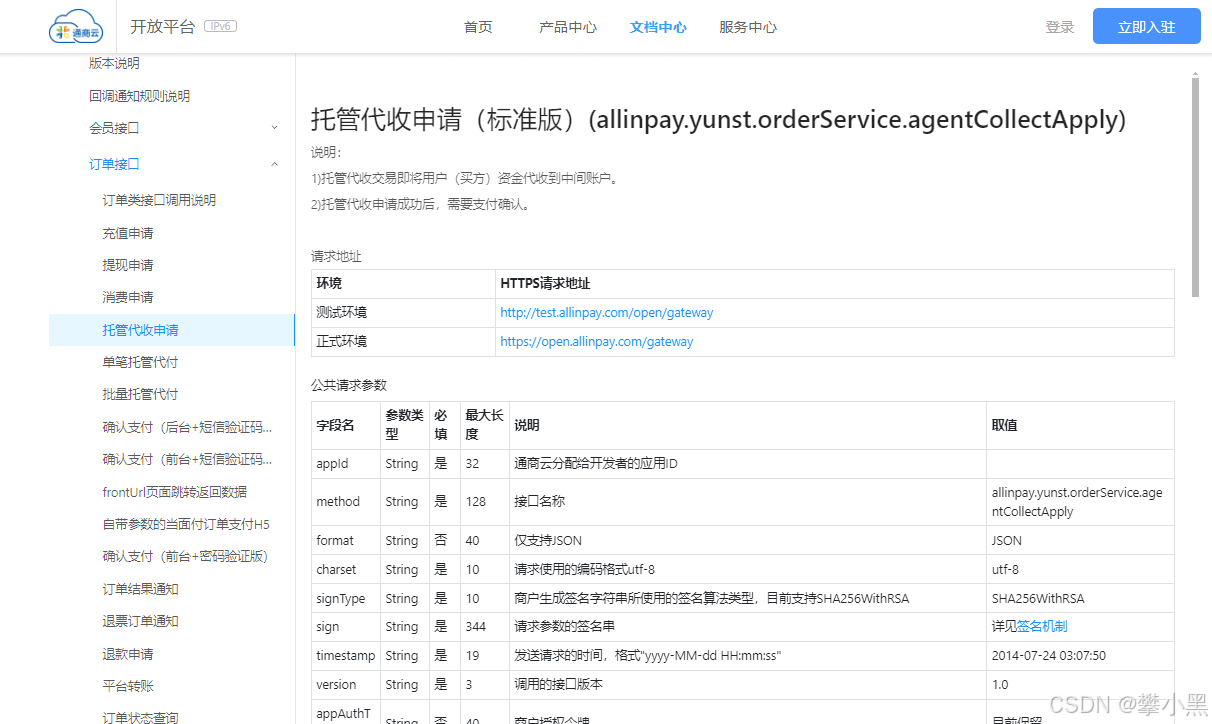The image size is (1212, 724).
Task: Select 平台转账 in the sidebar
Action: 128,686
